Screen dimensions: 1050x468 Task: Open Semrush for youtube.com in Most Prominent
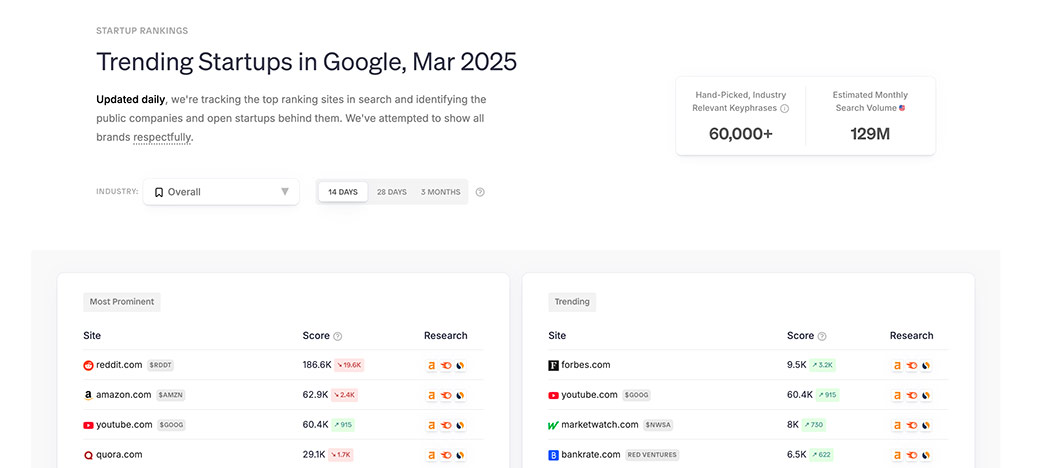pyautogui.click(x=445, y=425)
